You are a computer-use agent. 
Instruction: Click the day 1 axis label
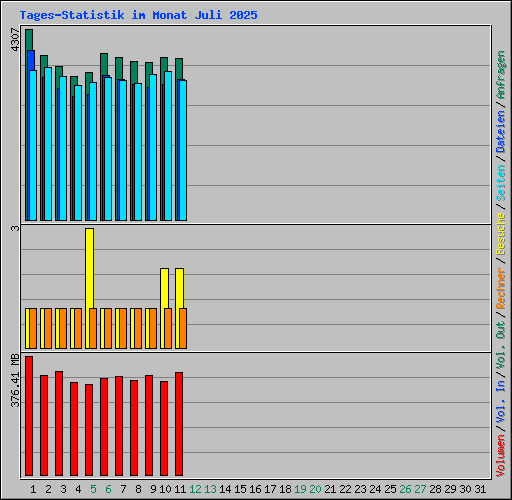pos(33,489)
